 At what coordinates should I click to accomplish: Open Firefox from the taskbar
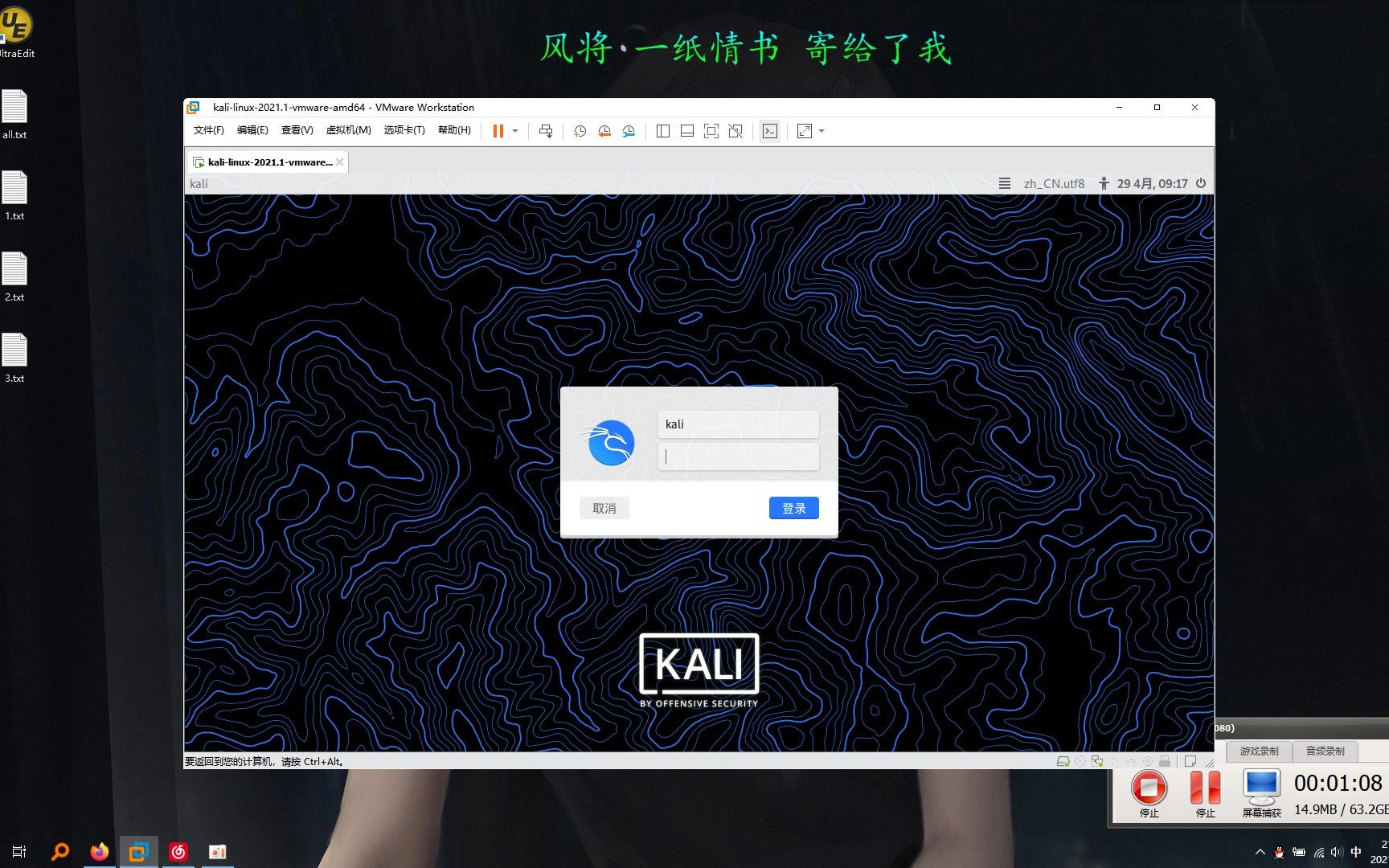100,851
